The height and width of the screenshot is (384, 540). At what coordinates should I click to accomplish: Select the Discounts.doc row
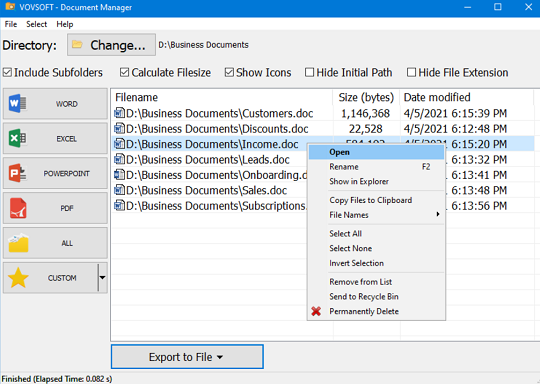(323, 128)
